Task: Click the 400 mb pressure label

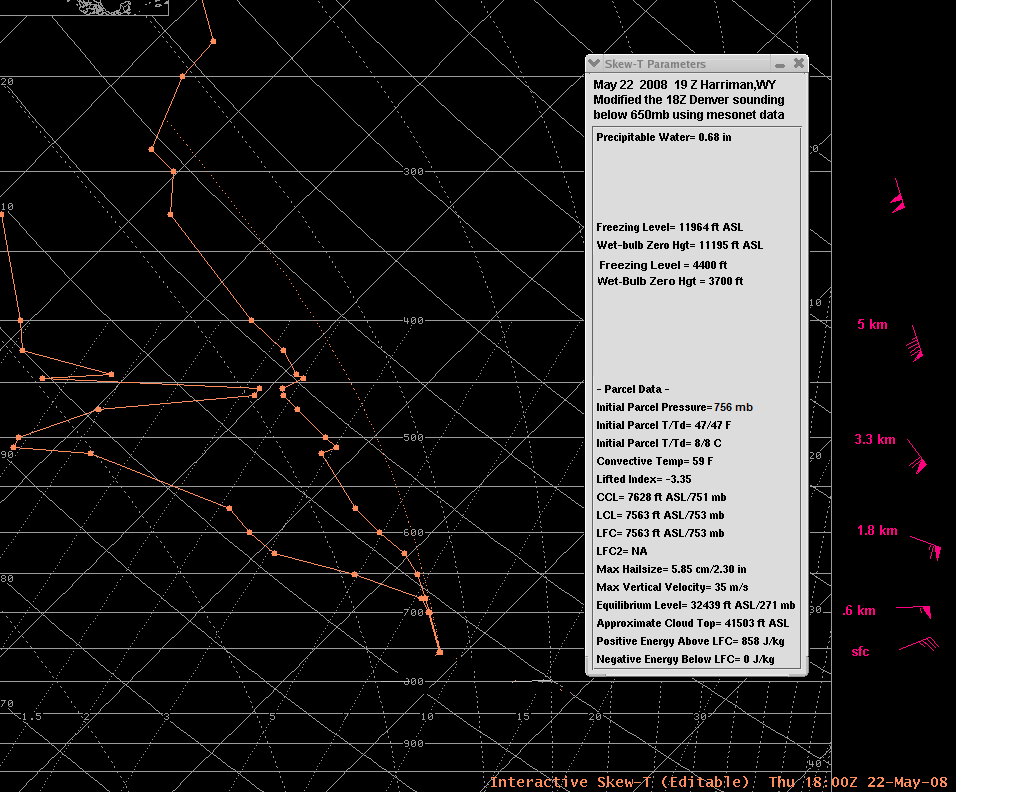Action: coord(413,321)
